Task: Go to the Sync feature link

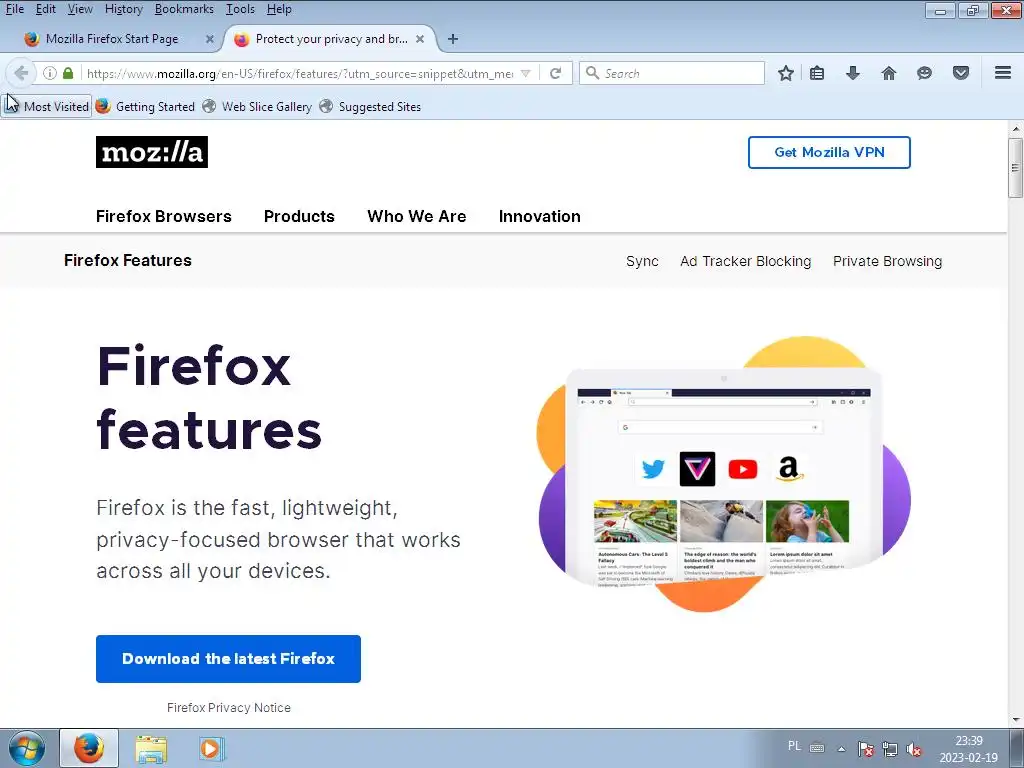Action: [642, 261]
